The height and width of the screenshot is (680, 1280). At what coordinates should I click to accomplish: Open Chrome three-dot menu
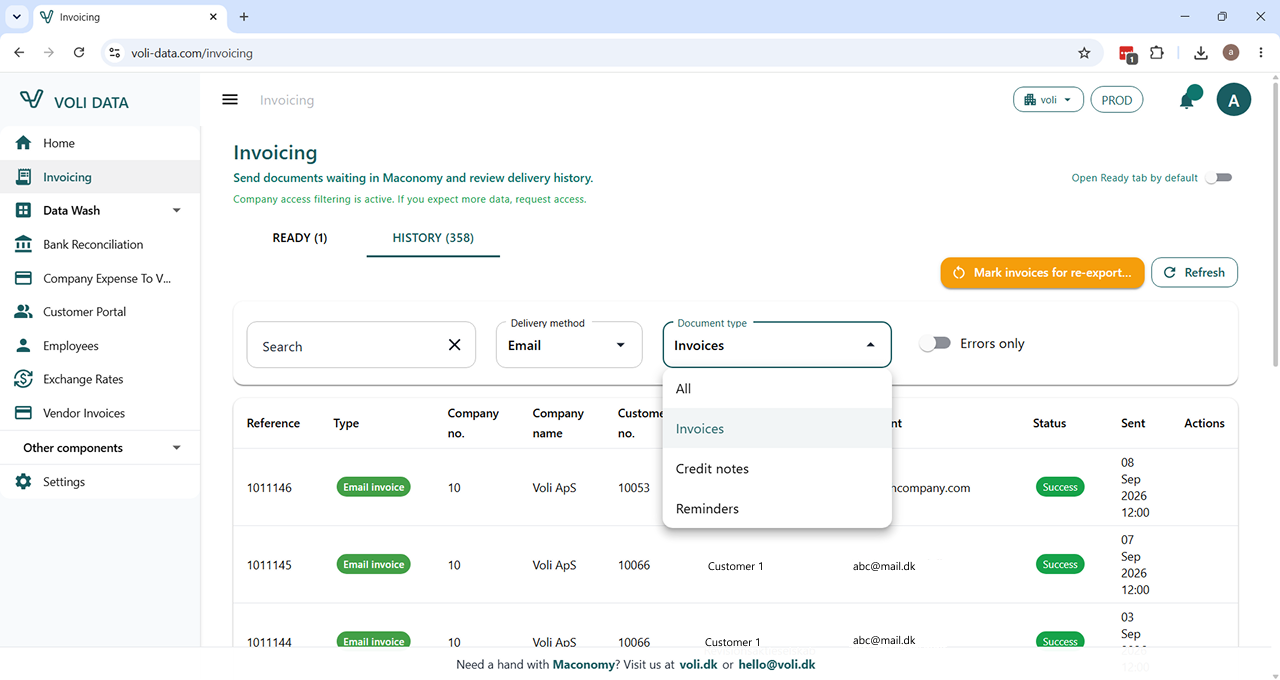click(1260, 53)
